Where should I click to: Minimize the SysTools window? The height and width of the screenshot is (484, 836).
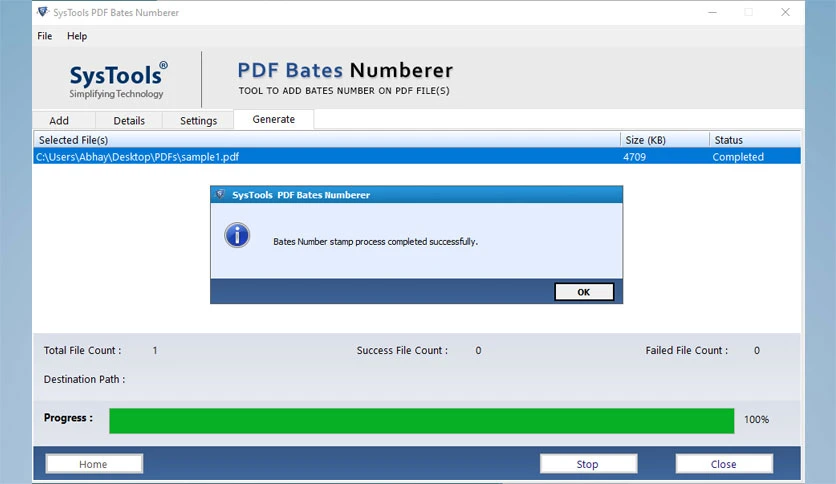click(712, 12)
